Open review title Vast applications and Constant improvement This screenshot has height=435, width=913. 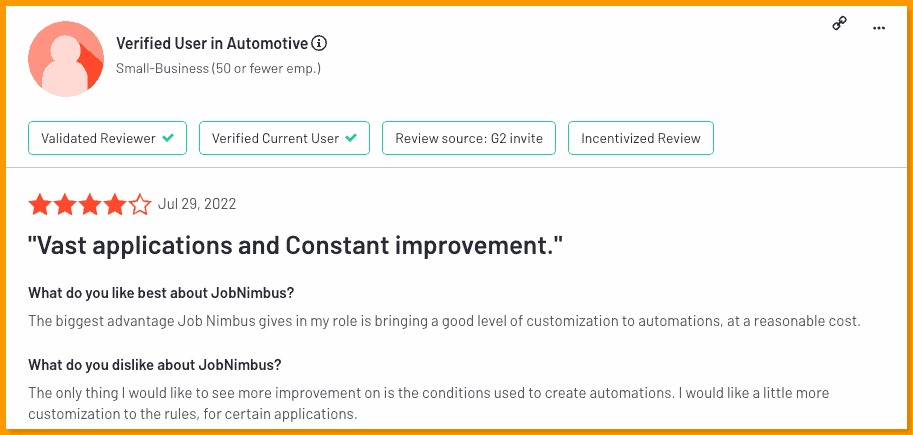click(x=296, y=247)
